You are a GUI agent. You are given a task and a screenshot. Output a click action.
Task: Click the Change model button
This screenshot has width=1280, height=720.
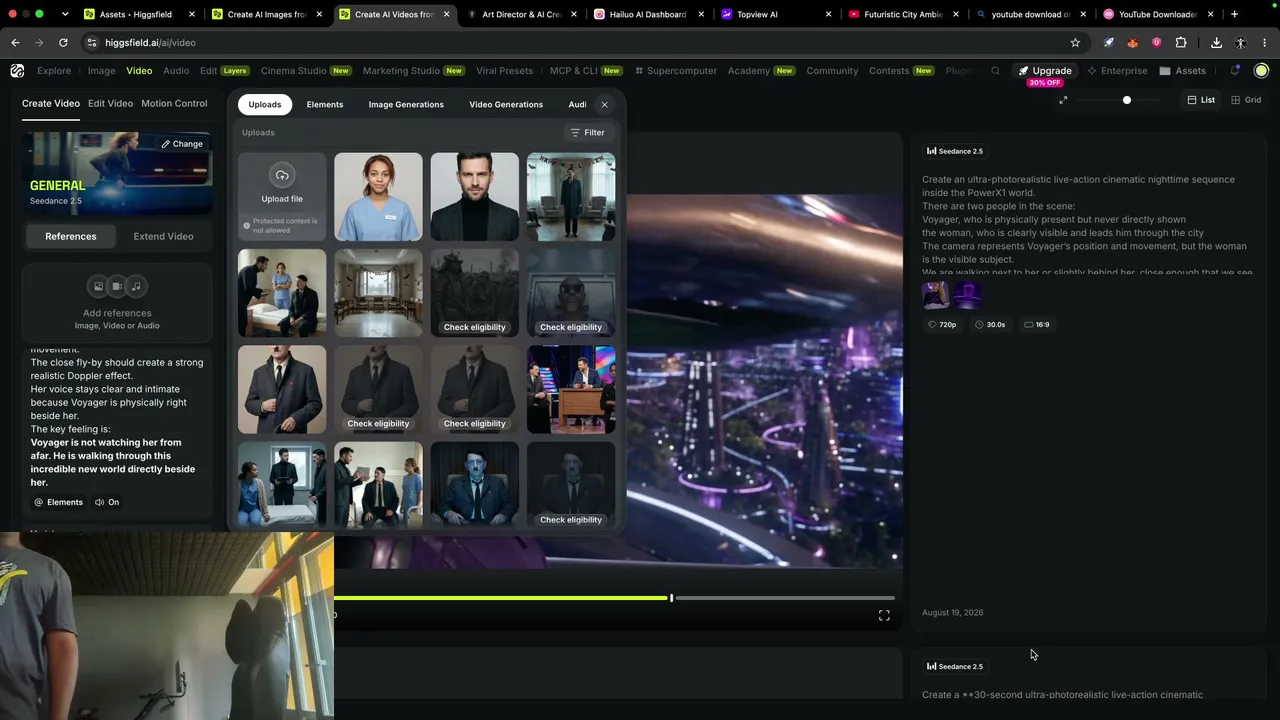(182, 144)
